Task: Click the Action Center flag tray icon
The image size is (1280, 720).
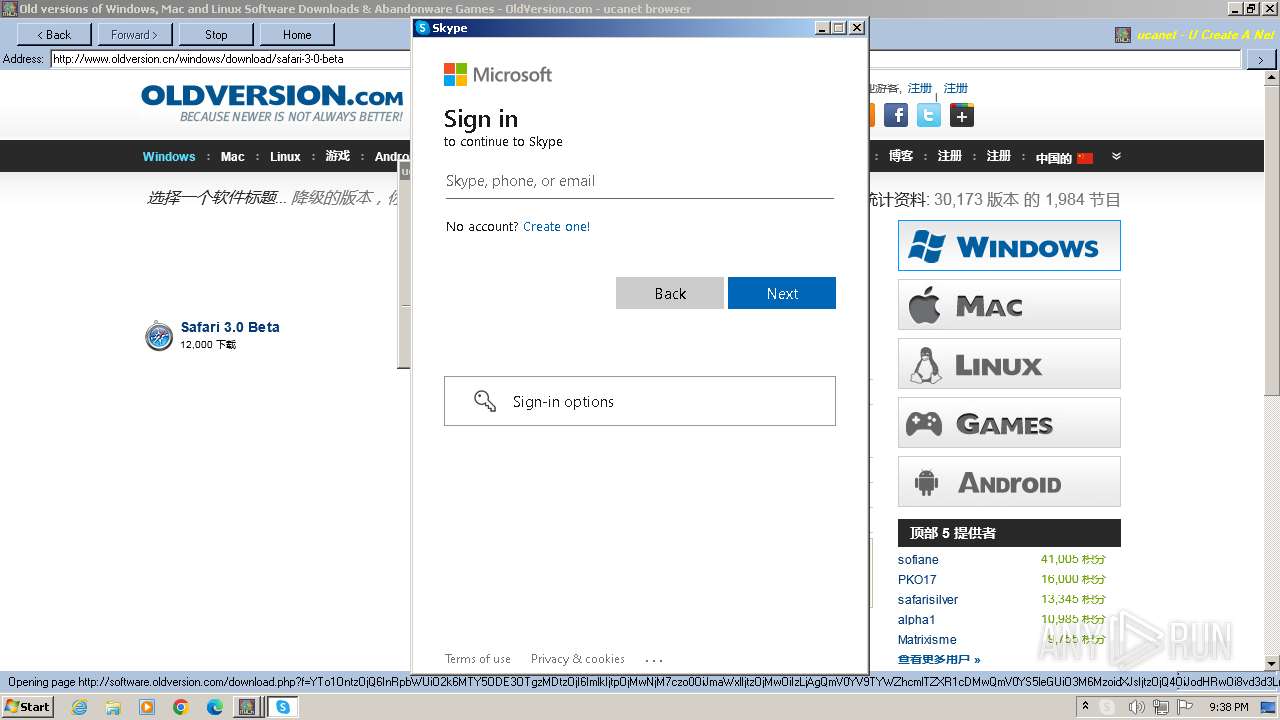Action: click(x=1185, y=707)
